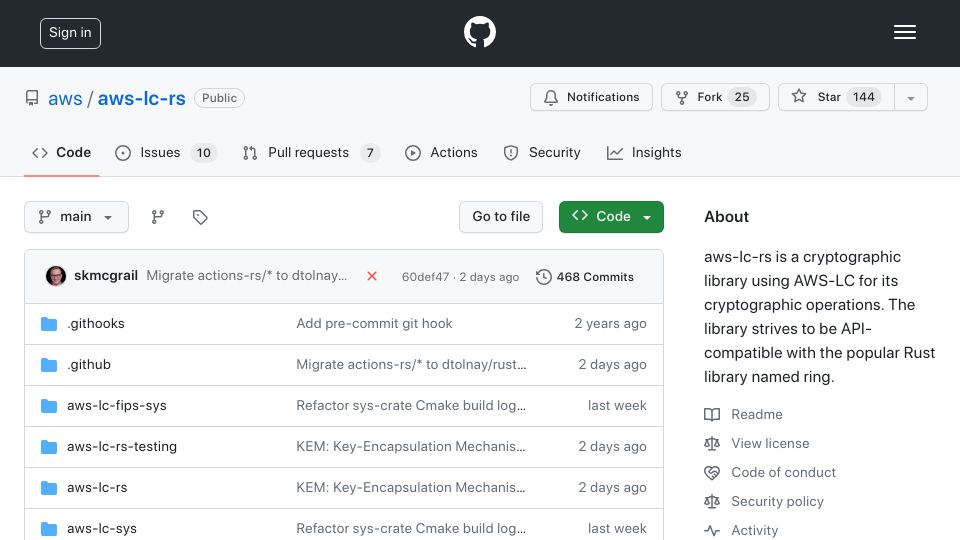View tags via the tag icon
The width and height of the screenshot is (960, 540).
tap(200, 217)
